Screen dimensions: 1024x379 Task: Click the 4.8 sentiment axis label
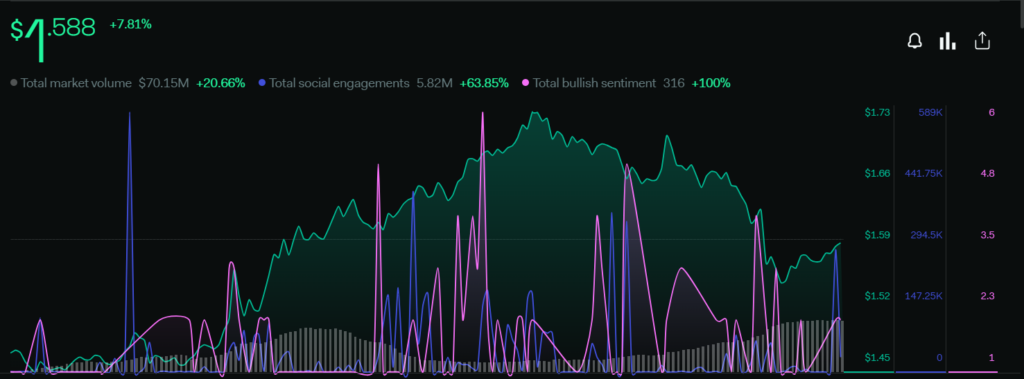tap(987, 173)
